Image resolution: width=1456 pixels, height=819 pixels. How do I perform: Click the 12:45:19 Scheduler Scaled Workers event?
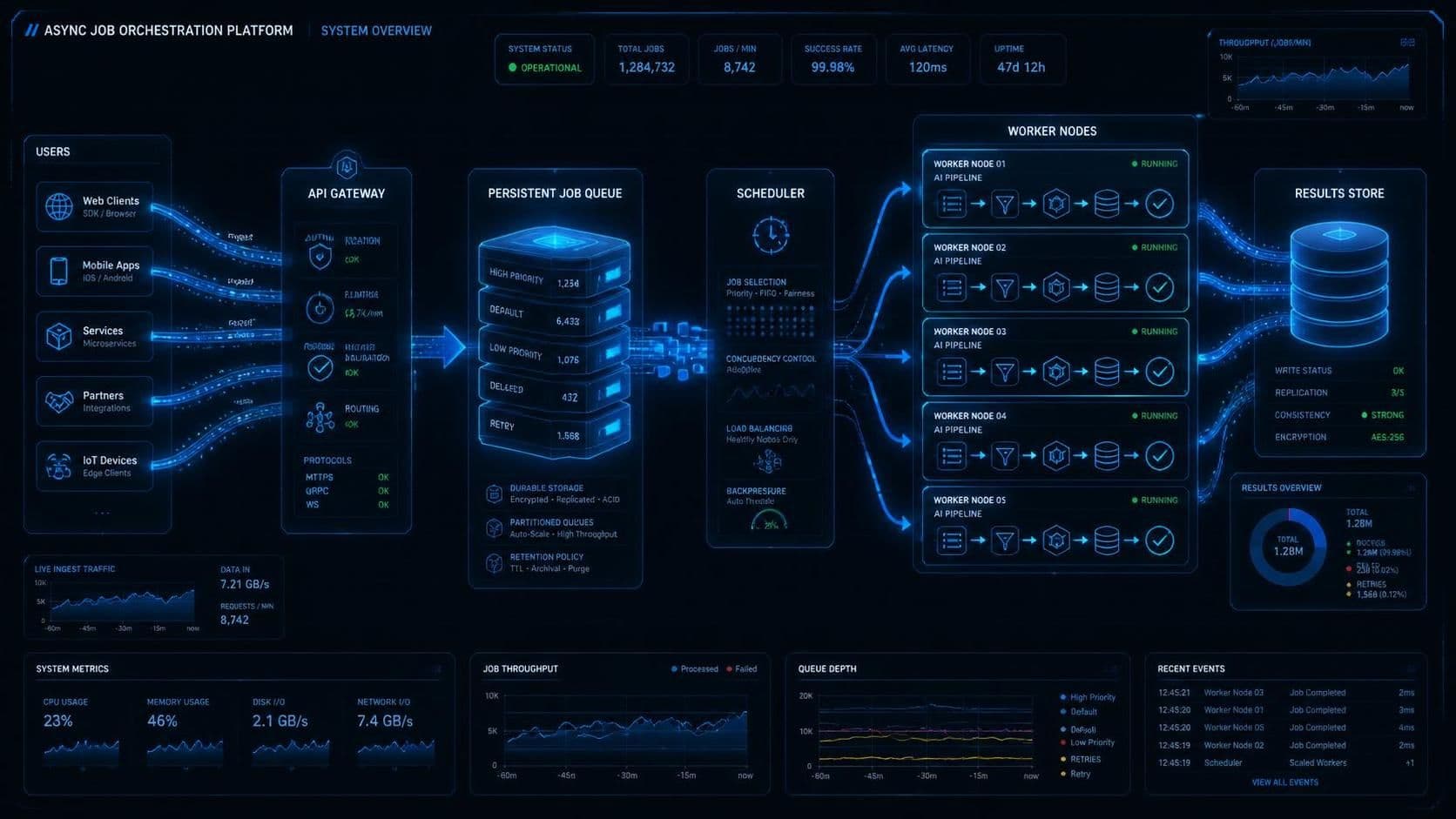pos(1285,762)
